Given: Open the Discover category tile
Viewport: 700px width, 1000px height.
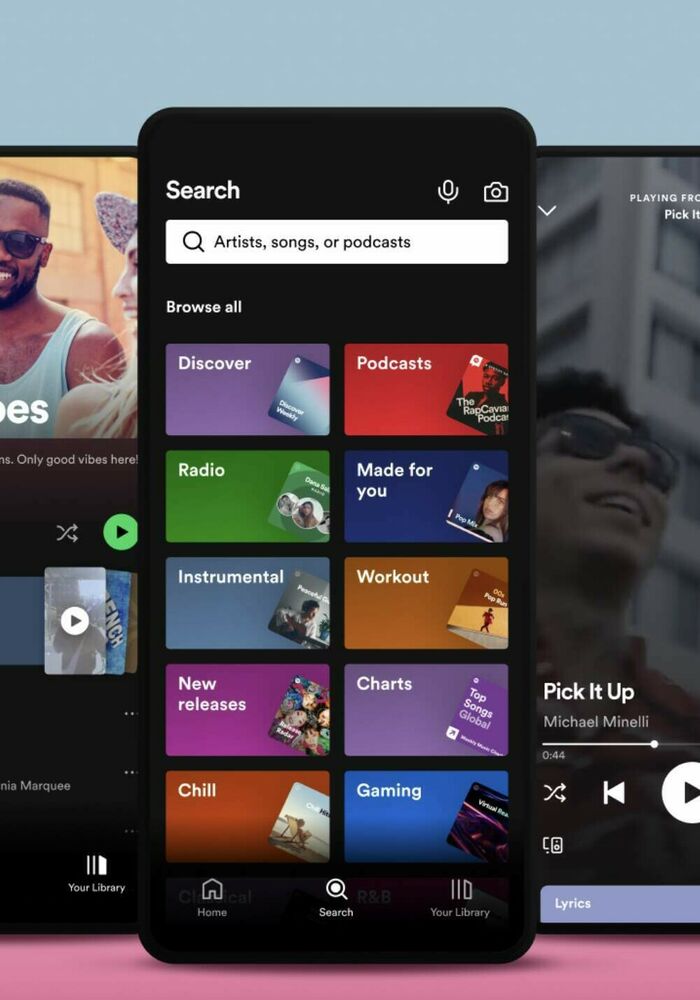Looking at the screenshot, I should tap(247, 389).
